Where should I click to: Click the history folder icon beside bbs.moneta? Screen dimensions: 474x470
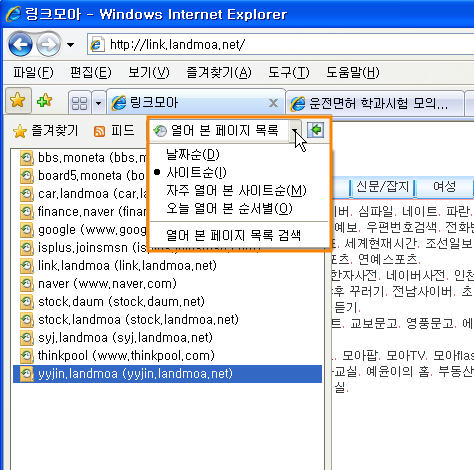coord(26,158)
